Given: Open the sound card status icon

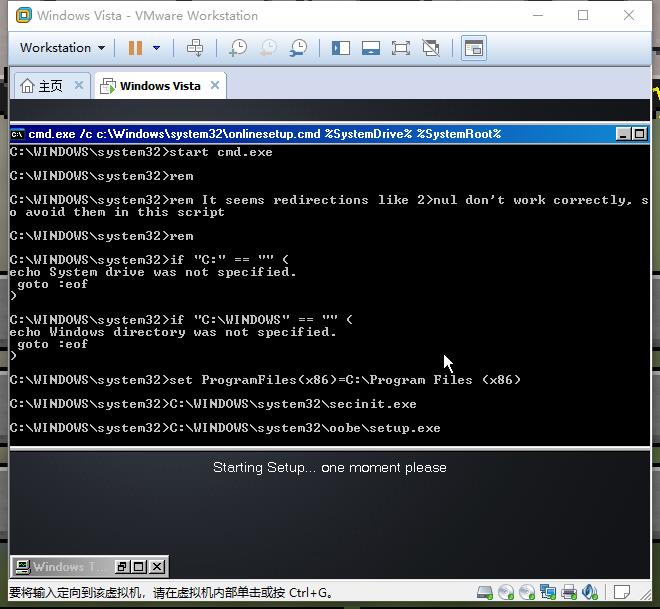Looking at the screenshot, I should point(589,593).
